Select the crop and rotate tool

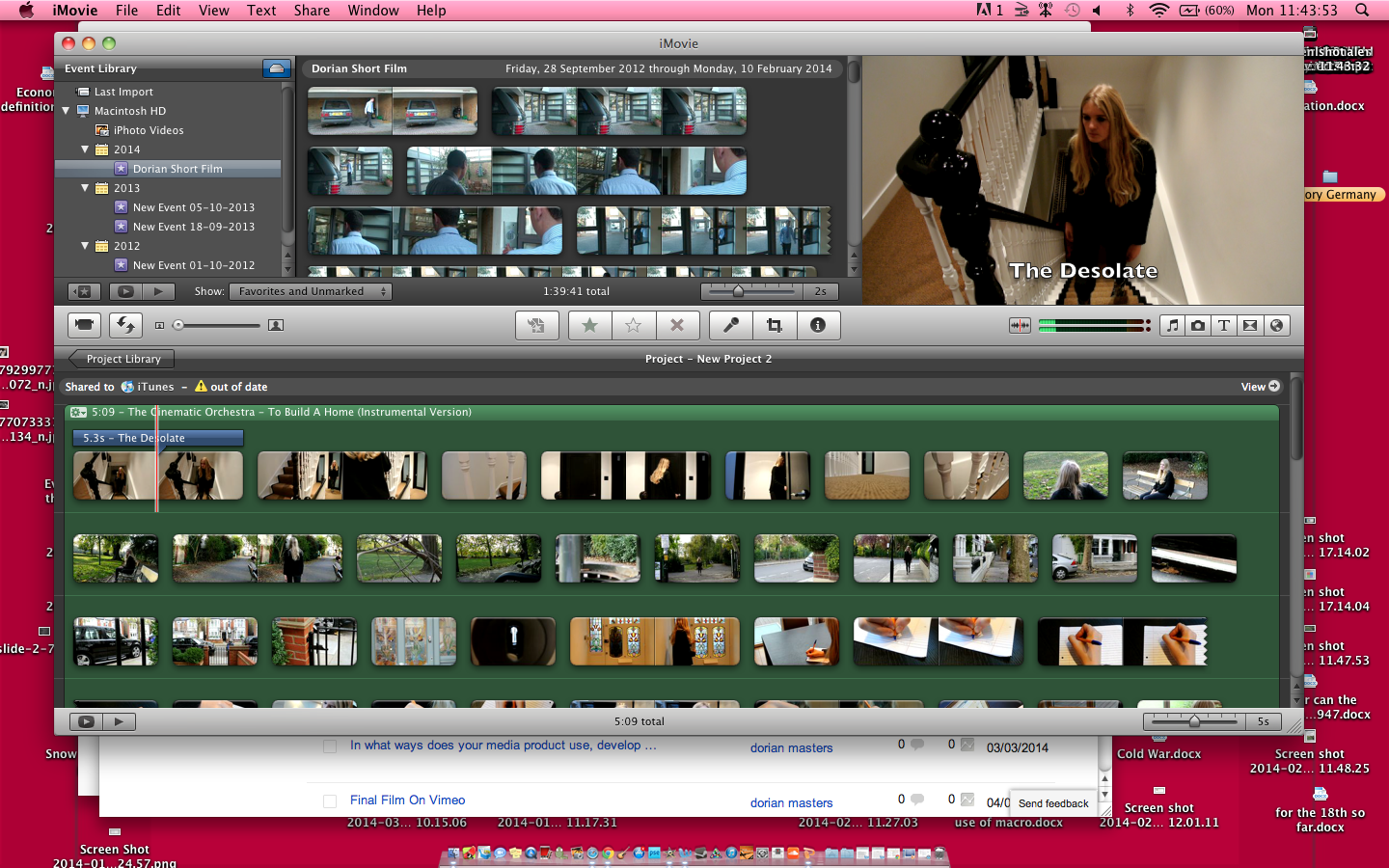(774, 325)
